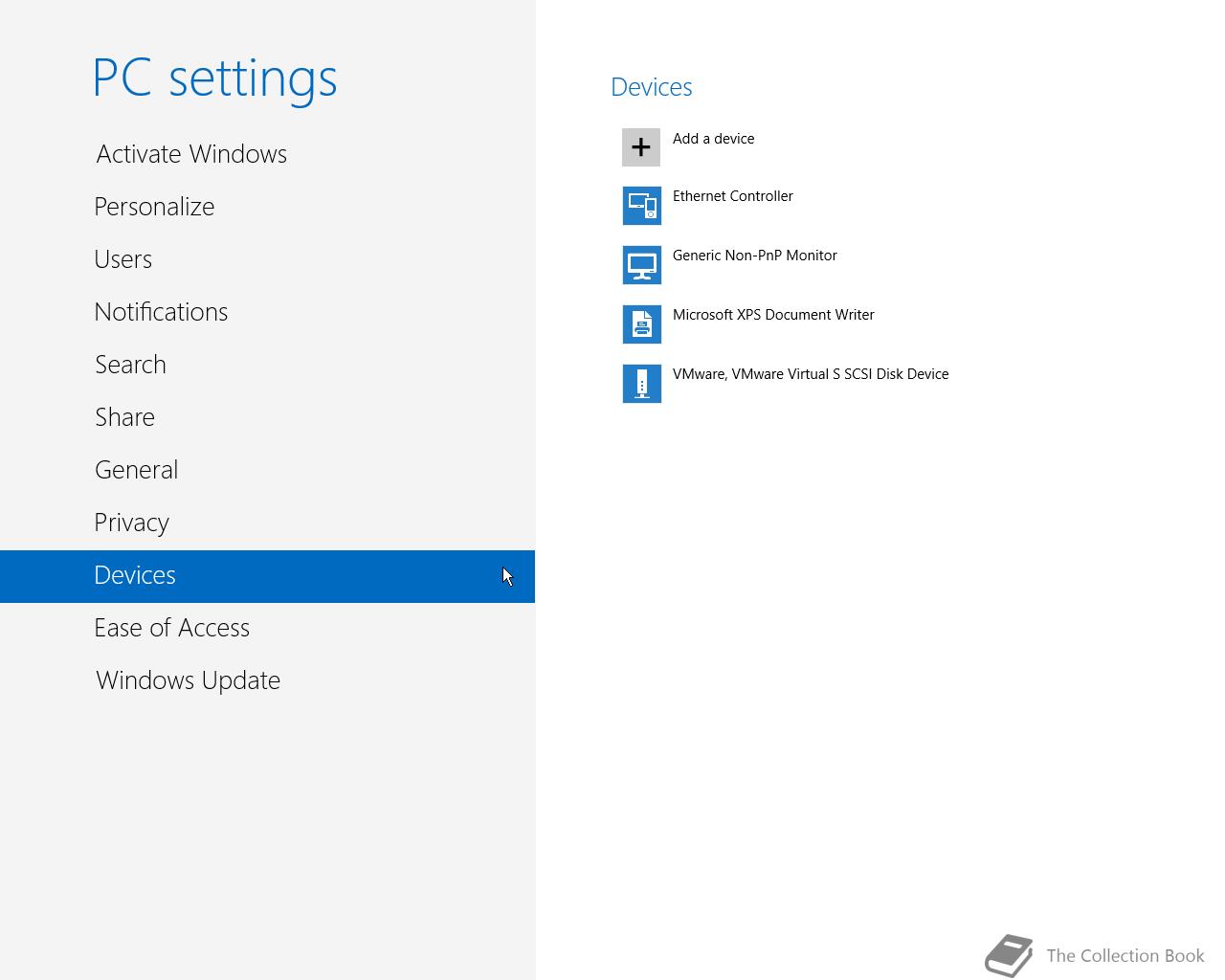Select the Generic Non-PnP Monitor icon
Screen dimensions: 1225x980
click(641, 265)
